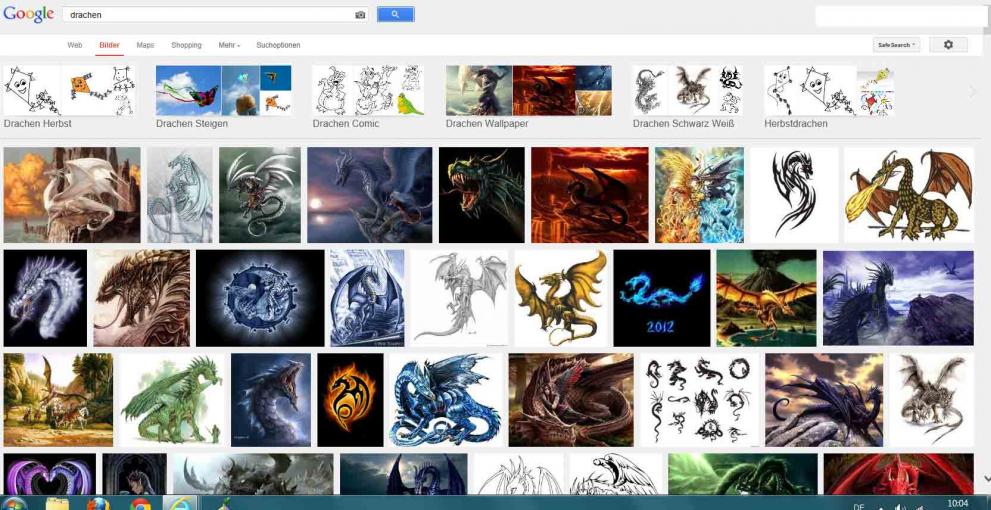Open colorful kite in sky category image
This screenshot has width=991, height=510.
[x=188, y=90]
